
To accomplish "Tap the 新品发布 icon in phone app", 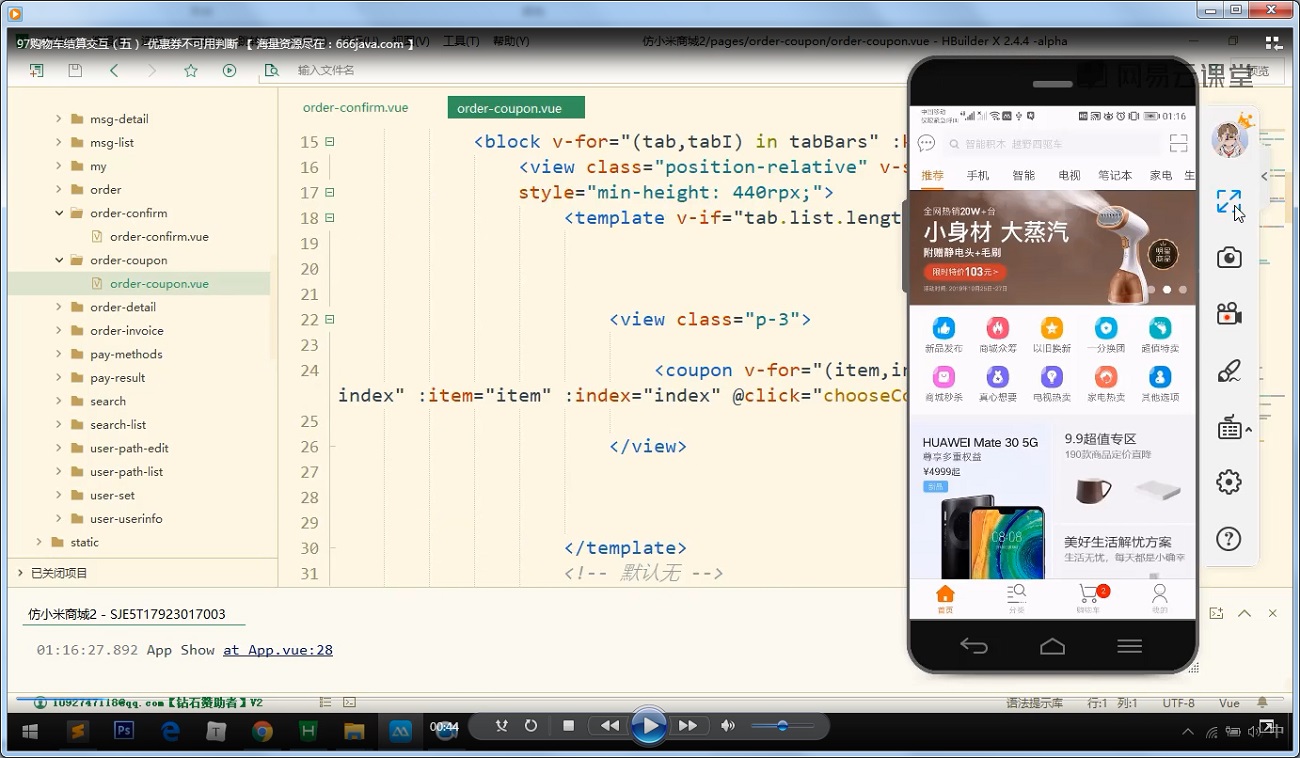I will click(x=943, y=336).
